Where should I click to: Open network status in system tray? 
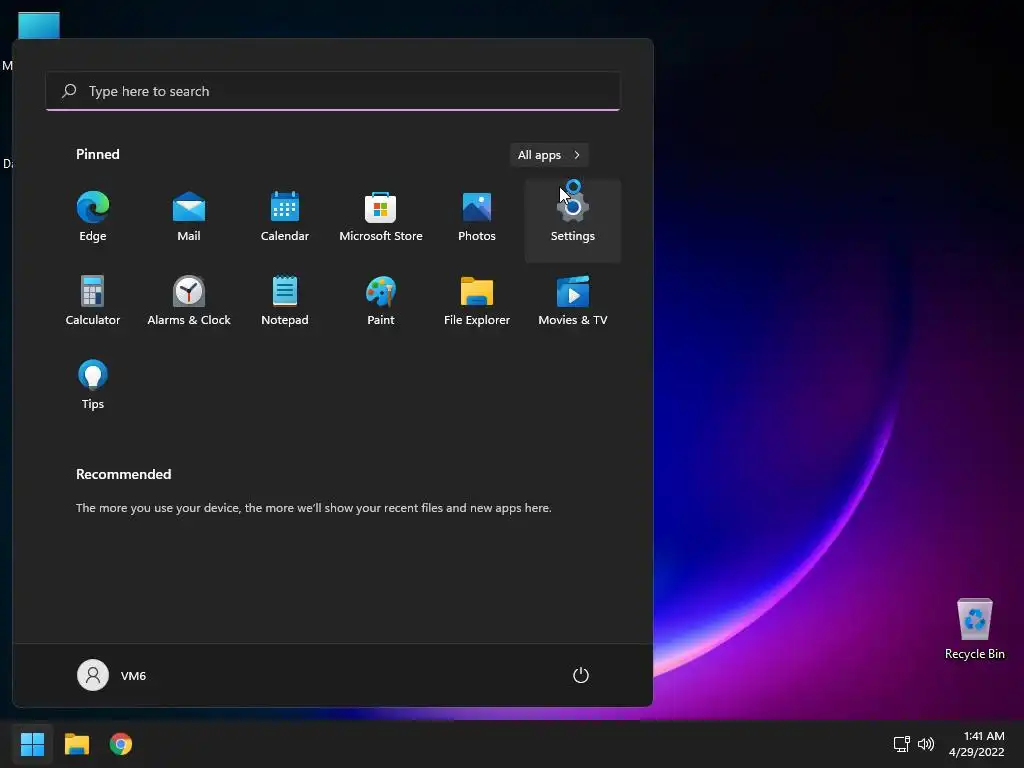pos(902,744)
